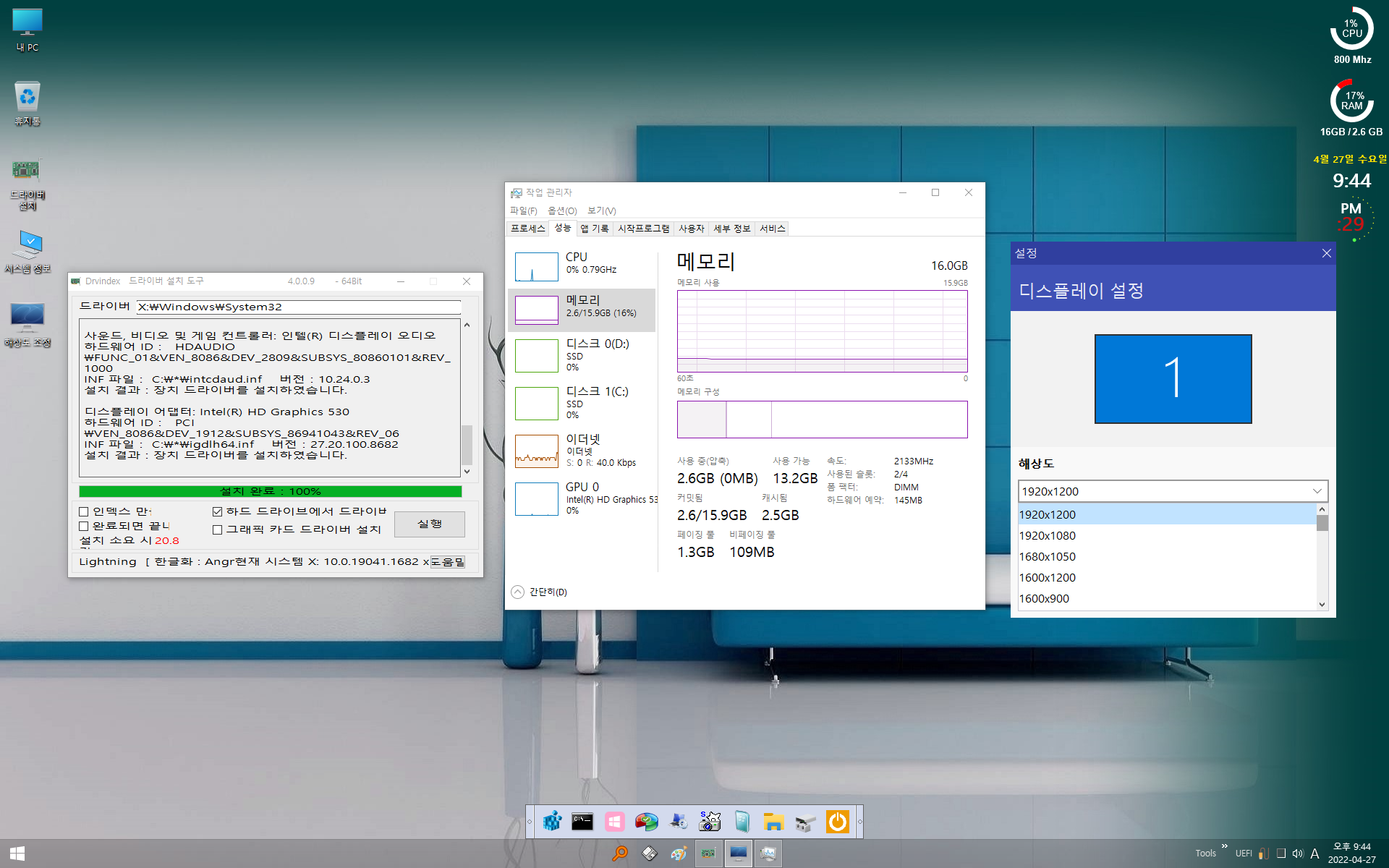Switch to 서비스 tab
This screenshot has width=1389, height=868.
coord(773,229)
